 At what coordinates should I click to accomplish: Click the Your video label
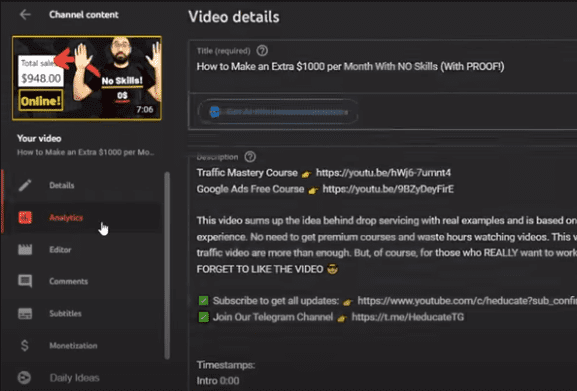coord(39,138)
